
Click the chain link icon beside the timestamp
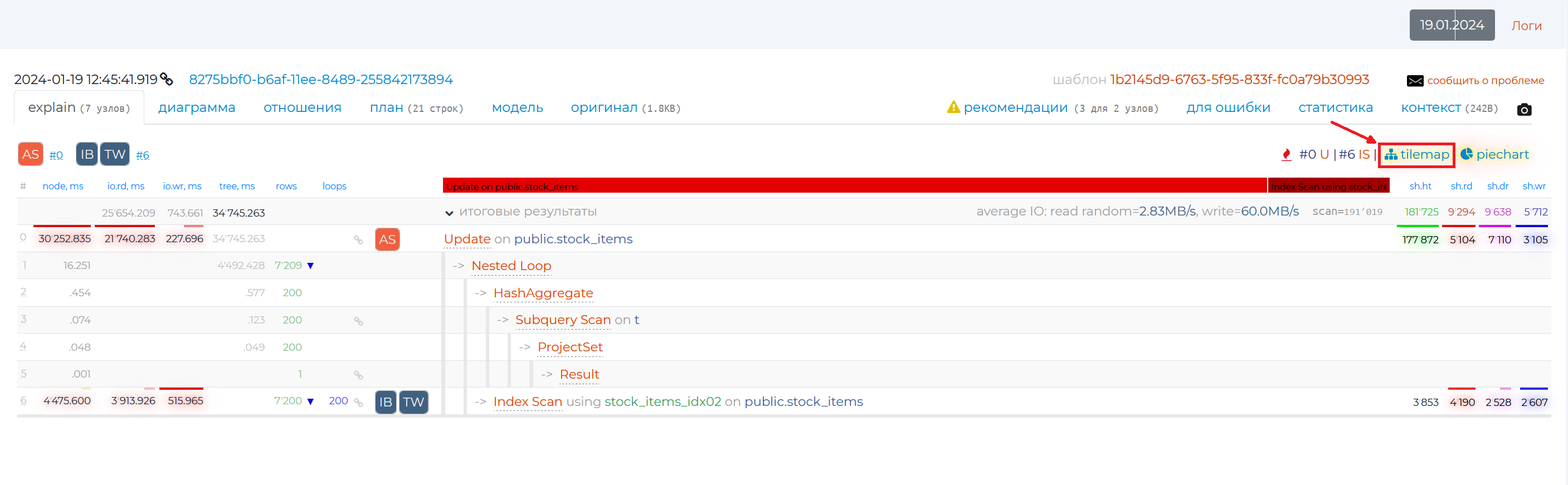(167, 80)
